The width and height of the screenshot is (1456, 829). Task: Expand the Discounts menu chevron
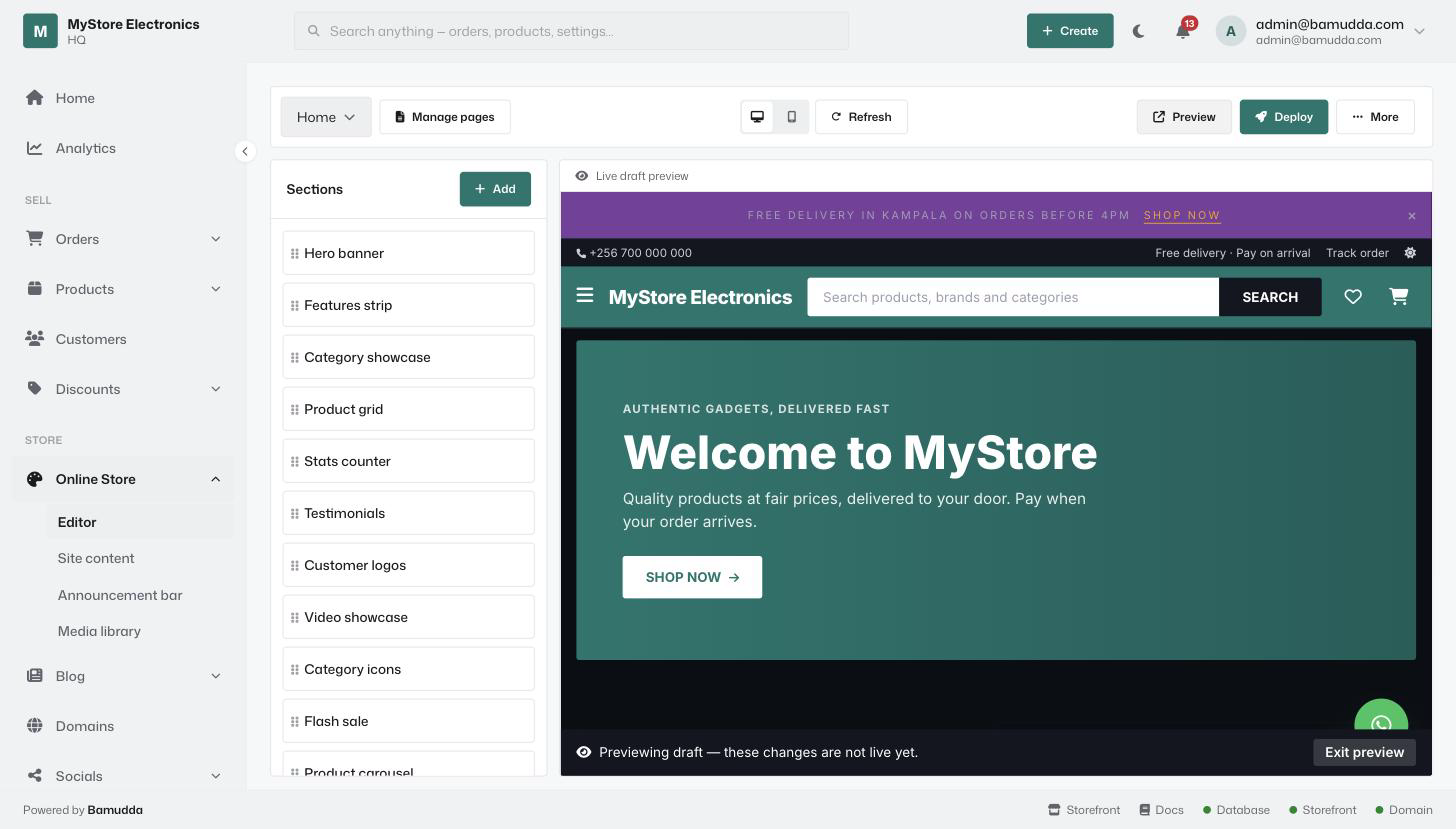216,389
